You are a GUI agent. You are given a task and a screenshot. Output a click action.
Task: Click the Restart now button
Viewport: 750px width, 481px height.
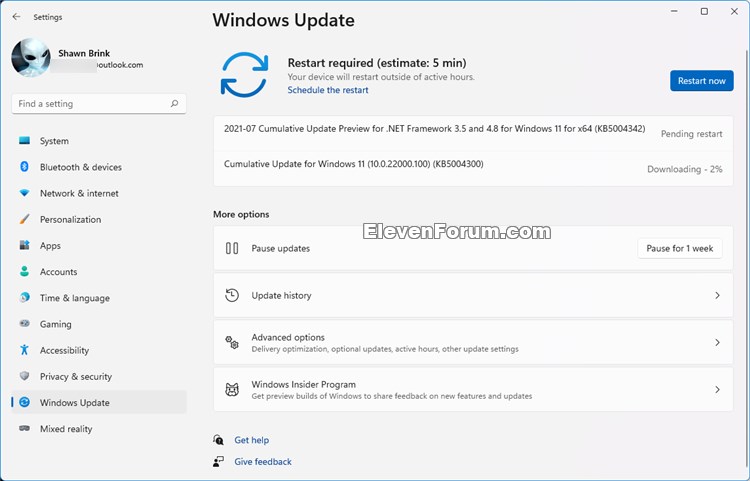point(702,81)
